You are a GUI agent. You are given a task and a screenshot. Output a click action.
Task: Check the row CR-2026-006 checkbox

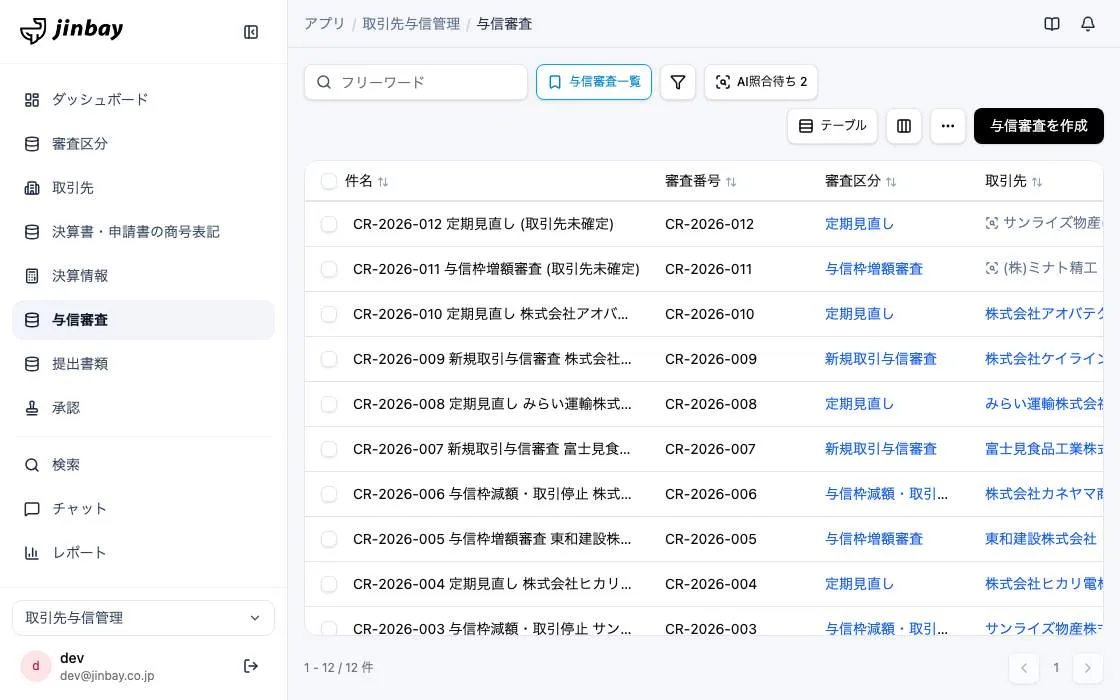[329, 494]
